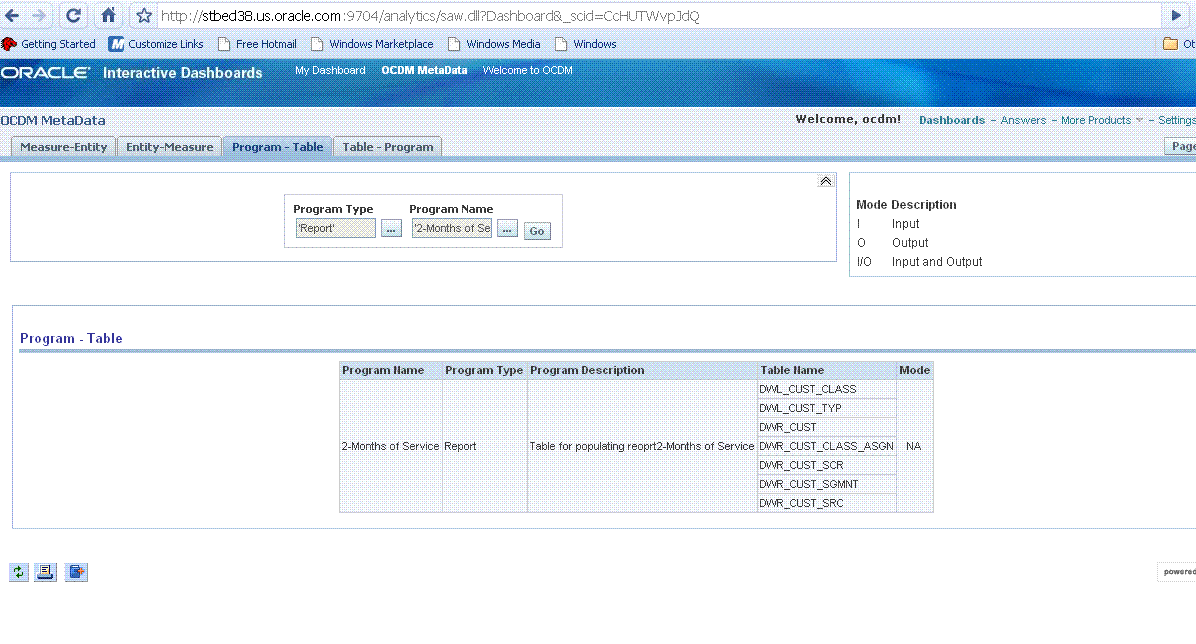Go to Answers

coord(1023,121)
